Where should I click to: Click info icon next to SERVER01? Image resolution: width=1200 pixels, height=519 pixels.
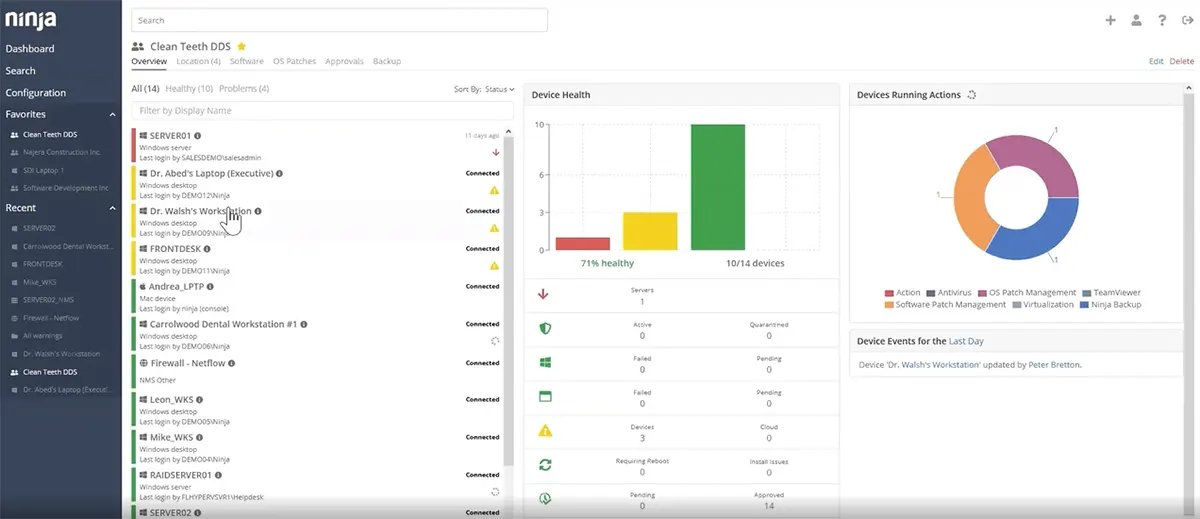[x=198, y=135]
